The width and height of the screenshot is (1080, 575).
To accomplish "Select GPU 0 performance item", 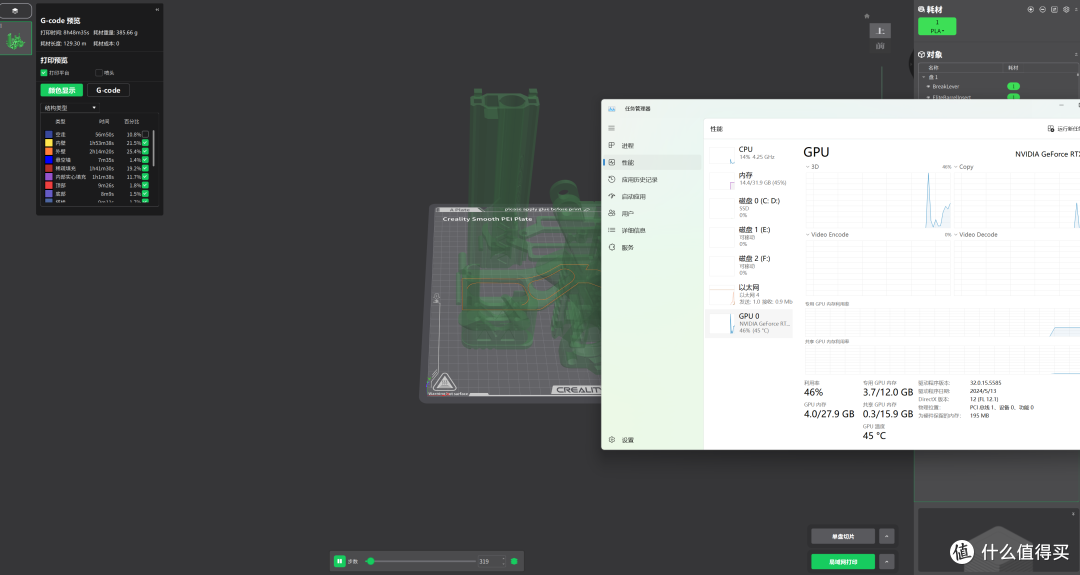I will pos(749,323).
